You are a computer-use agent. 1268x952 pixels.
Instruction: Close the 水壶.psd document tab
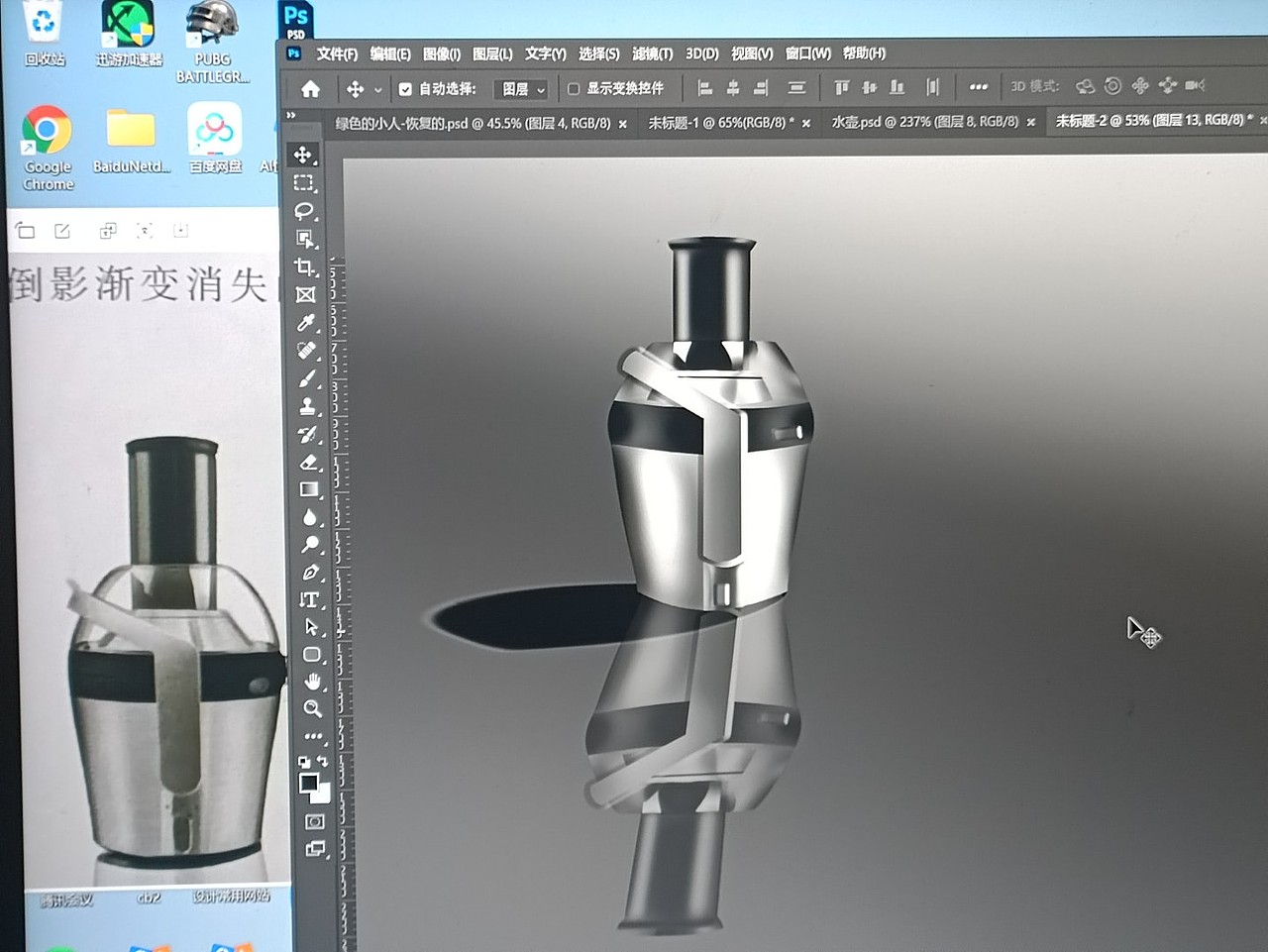(1031, 123)
